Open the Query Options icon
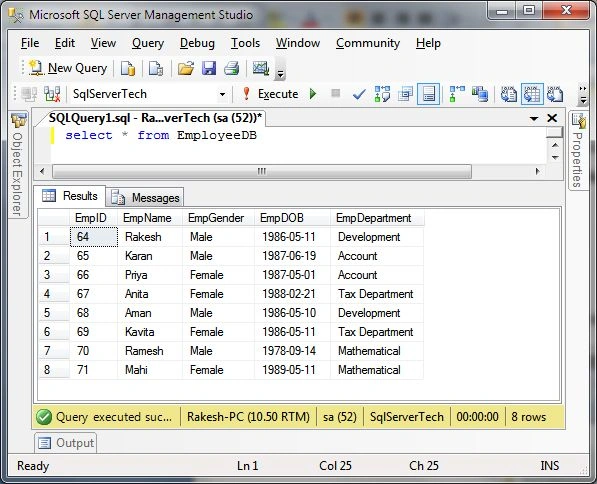 pos(405,94)
